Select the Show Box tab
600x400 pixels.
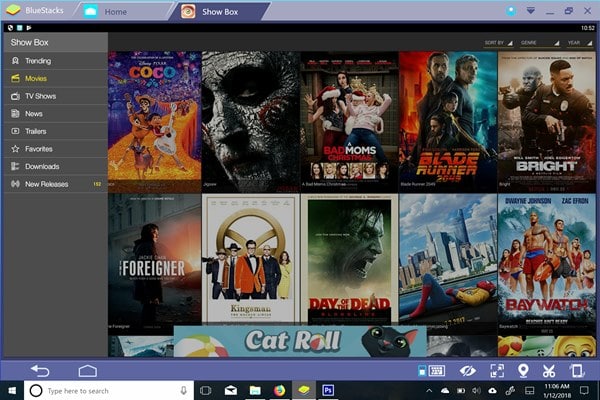click(x=220, y=12)
